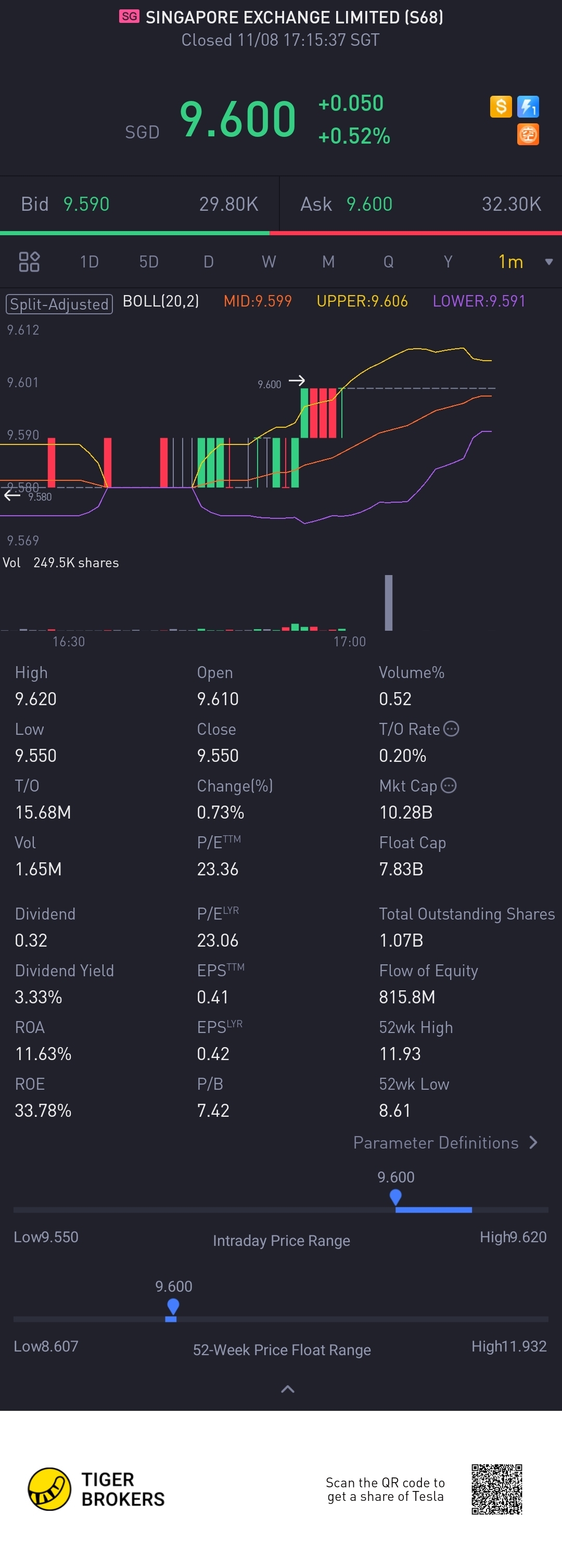Tap the Intraday Price Range marker
The width and height of the screenshot is (562, 1568).
[396, 1197]
